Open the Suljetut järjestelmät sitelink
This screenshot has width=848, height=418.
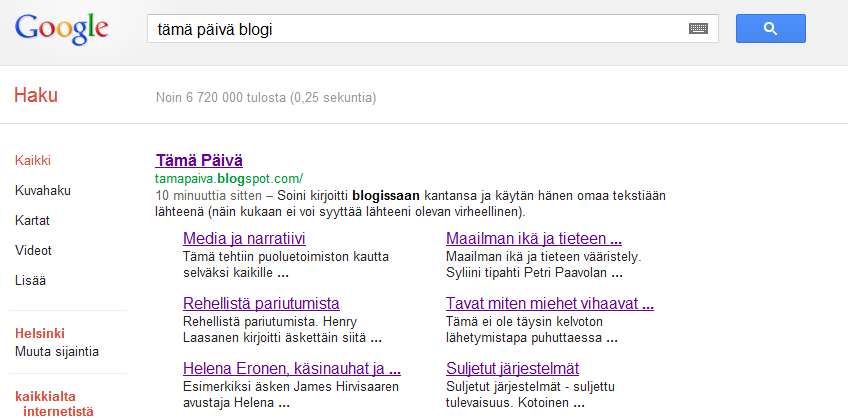point(512,368)
